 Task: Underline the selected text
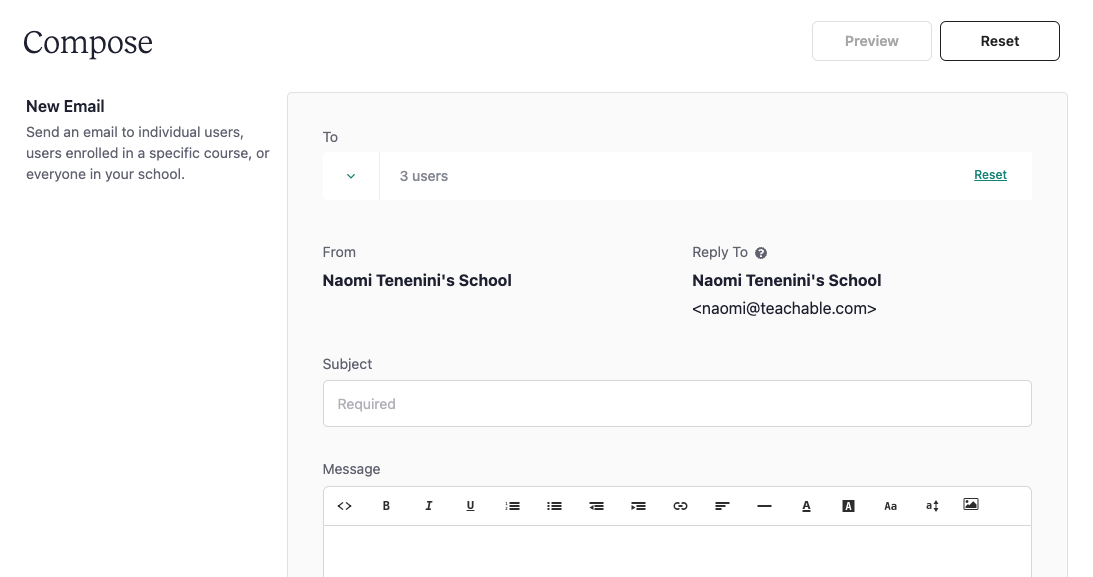[x=471, y=506]
